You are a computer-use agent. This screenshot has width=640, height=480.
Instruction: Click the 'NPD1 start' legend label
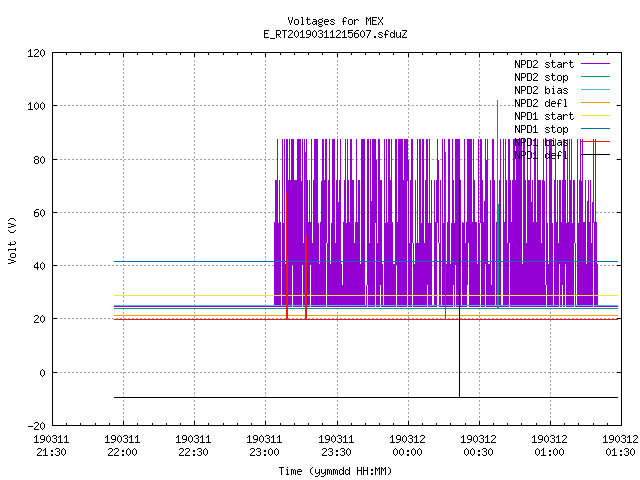click(x=544, y=116)
